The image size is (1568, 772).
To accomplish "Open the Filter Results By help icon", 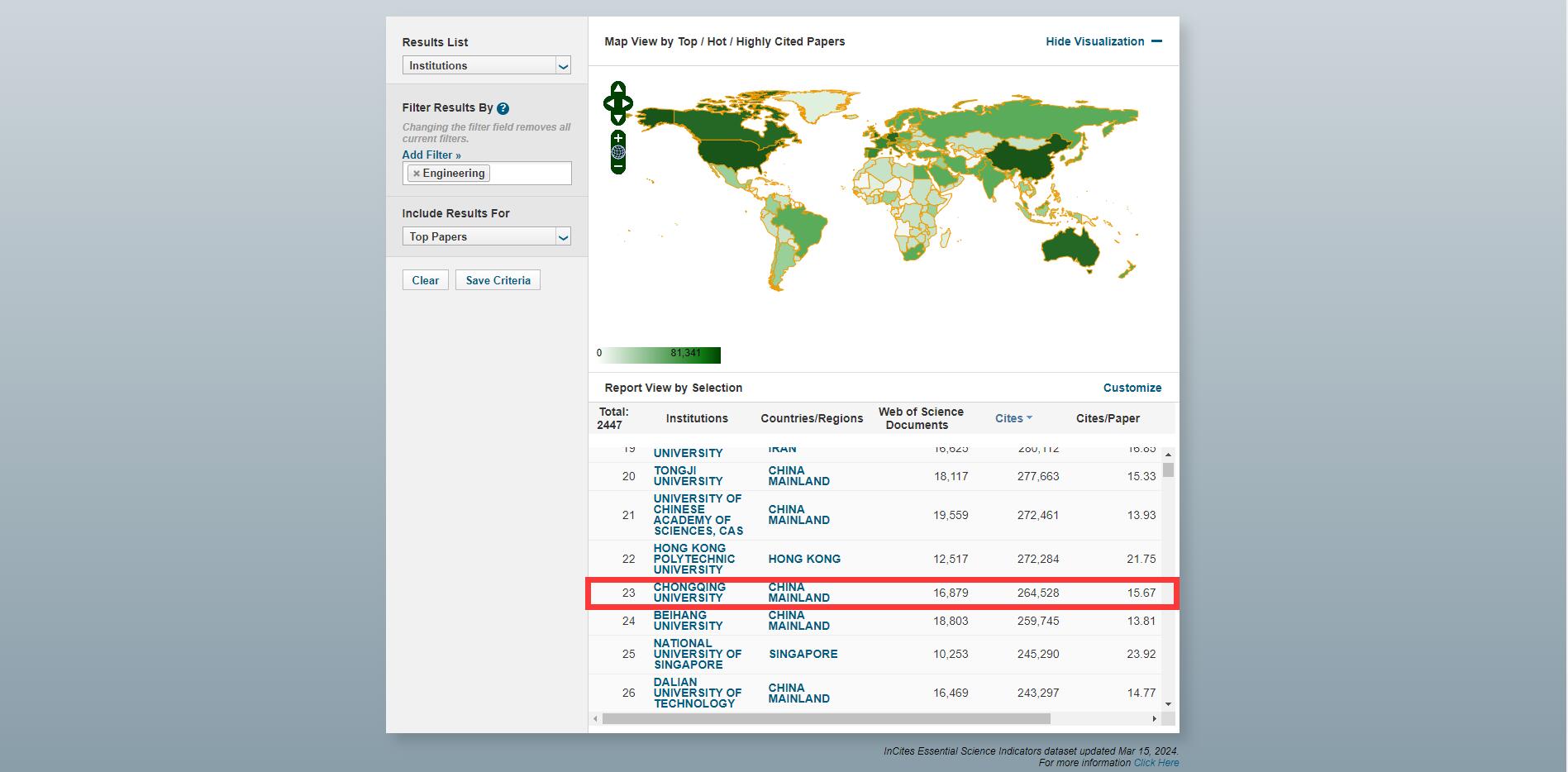I will [x=503, y=108].
